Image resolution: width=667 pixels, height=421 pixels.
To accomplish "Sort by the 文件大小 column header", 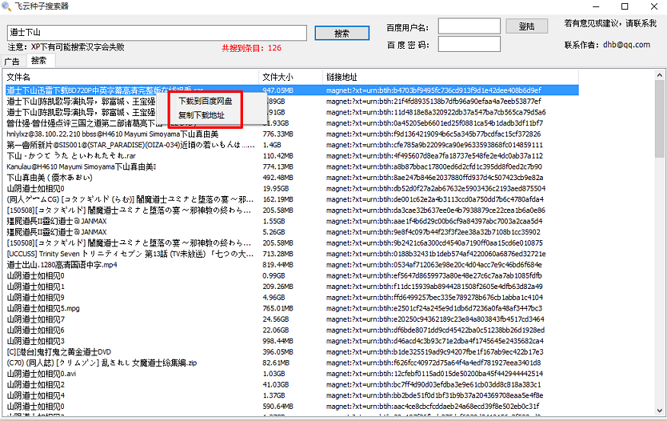I will [291, 77].
